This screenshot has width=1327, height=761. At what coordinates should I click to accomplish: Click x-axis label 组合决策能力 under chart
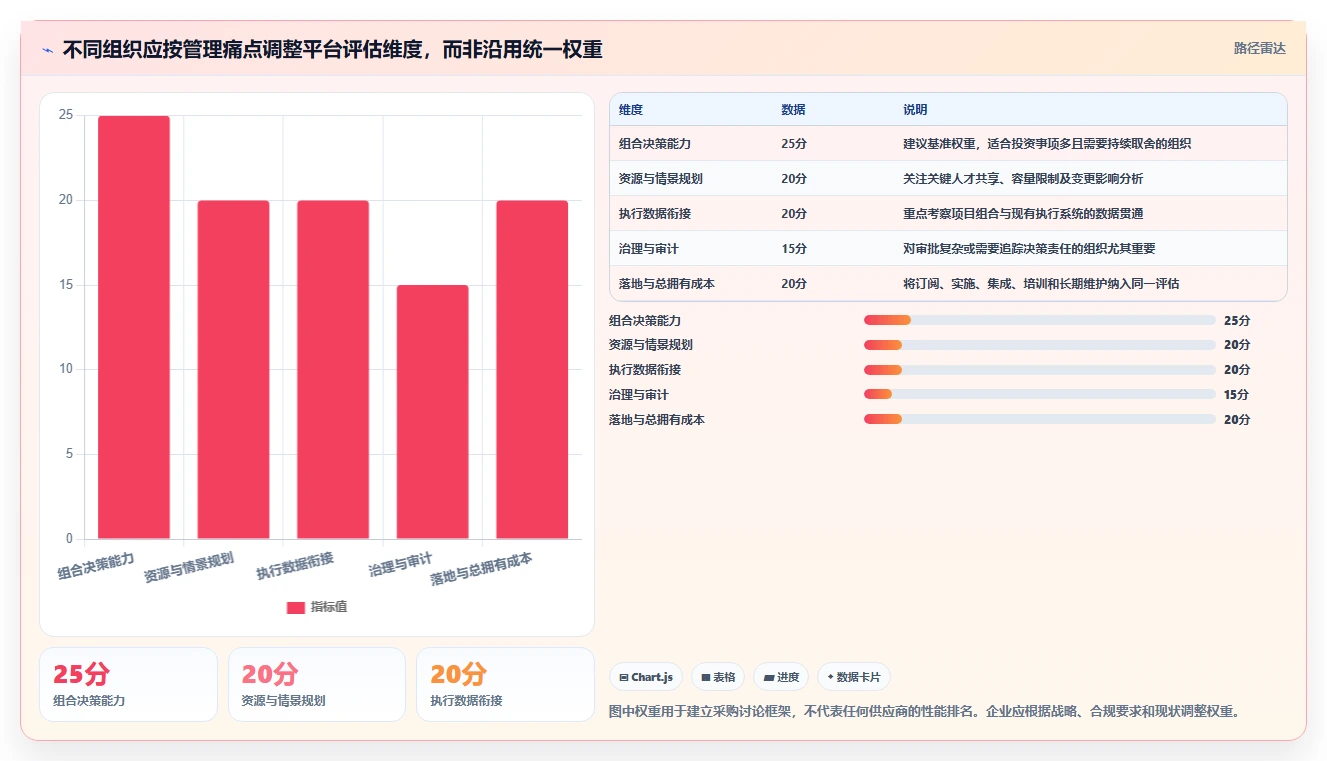(96, 566)
